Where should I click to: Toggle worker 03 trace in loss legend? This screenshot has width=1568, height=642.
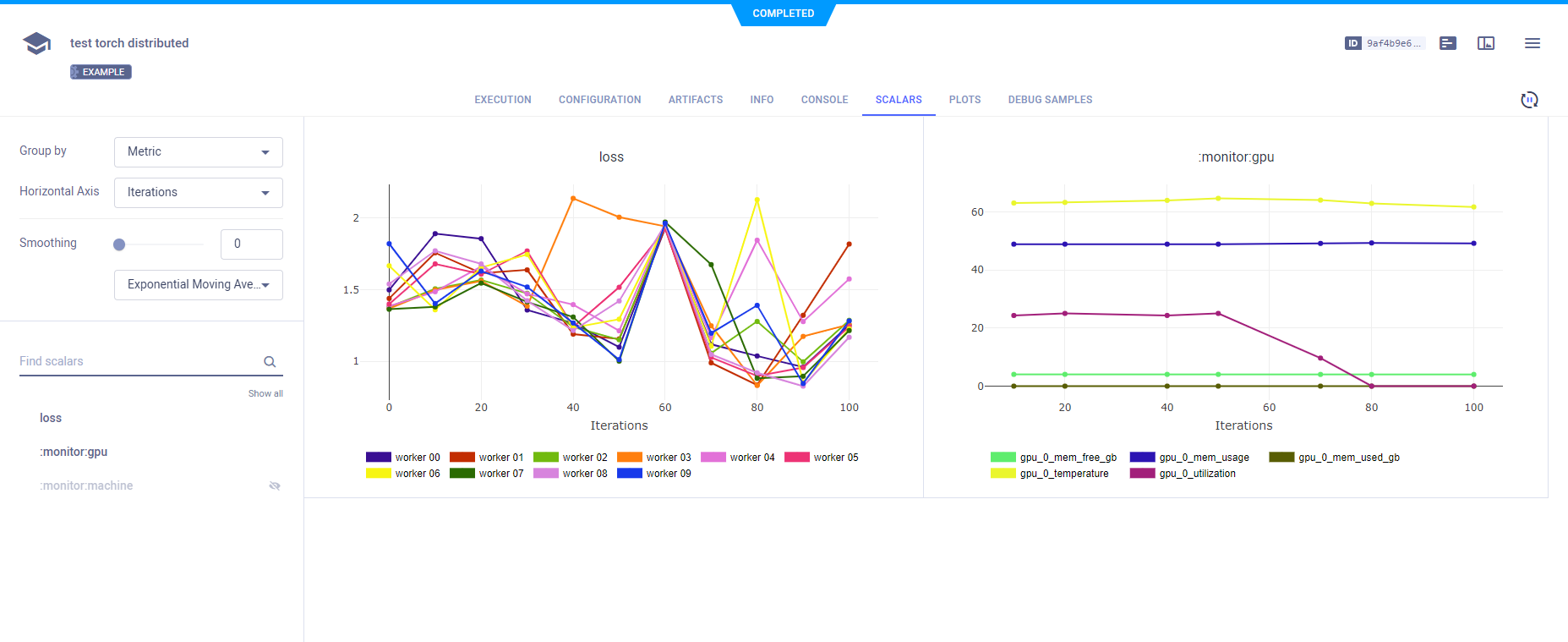point(654,458)
